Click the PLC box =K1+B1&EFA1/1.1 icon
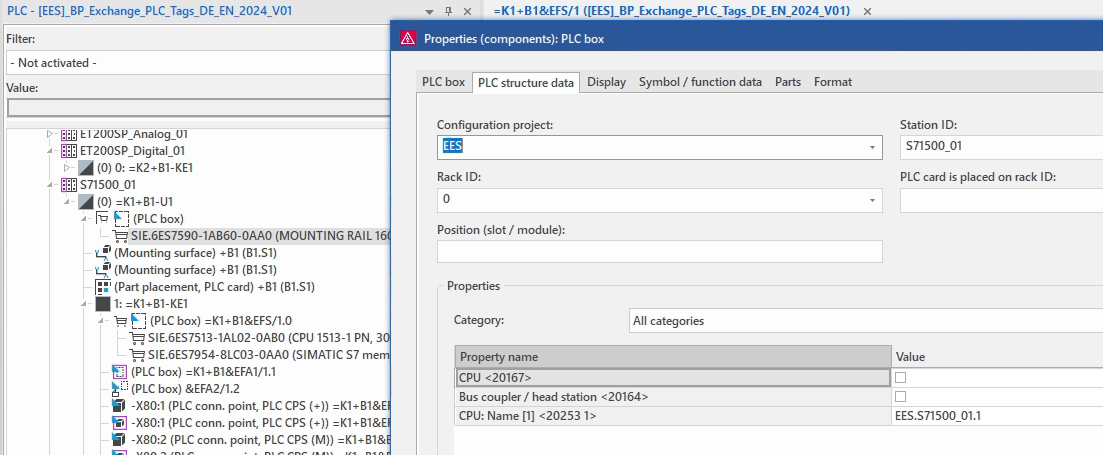This screenshot has height=455, width=1103. (x=120, y=371)
